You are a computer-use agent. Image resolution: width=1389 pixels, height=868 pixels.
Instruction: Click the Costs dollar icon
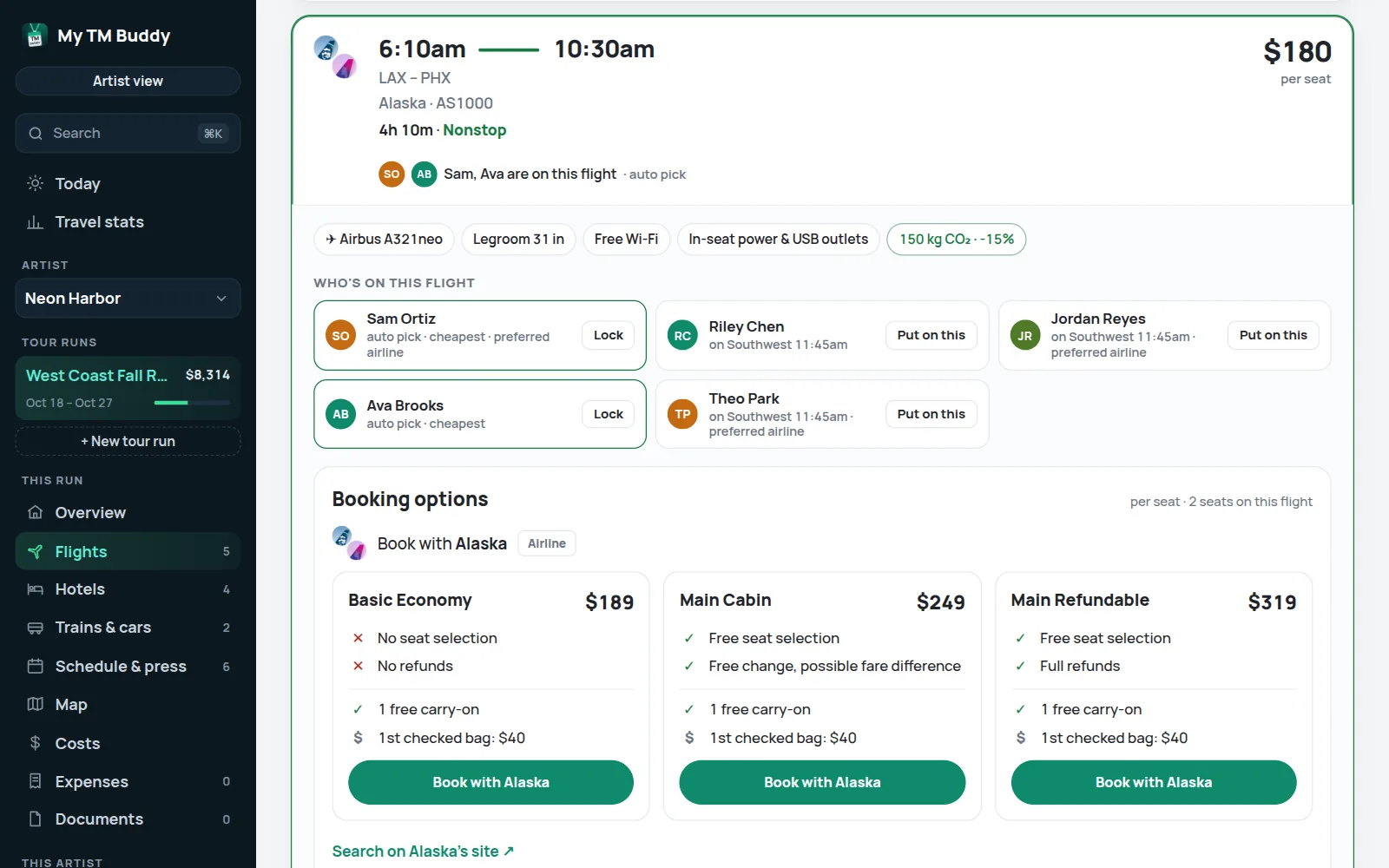[35, 743]
